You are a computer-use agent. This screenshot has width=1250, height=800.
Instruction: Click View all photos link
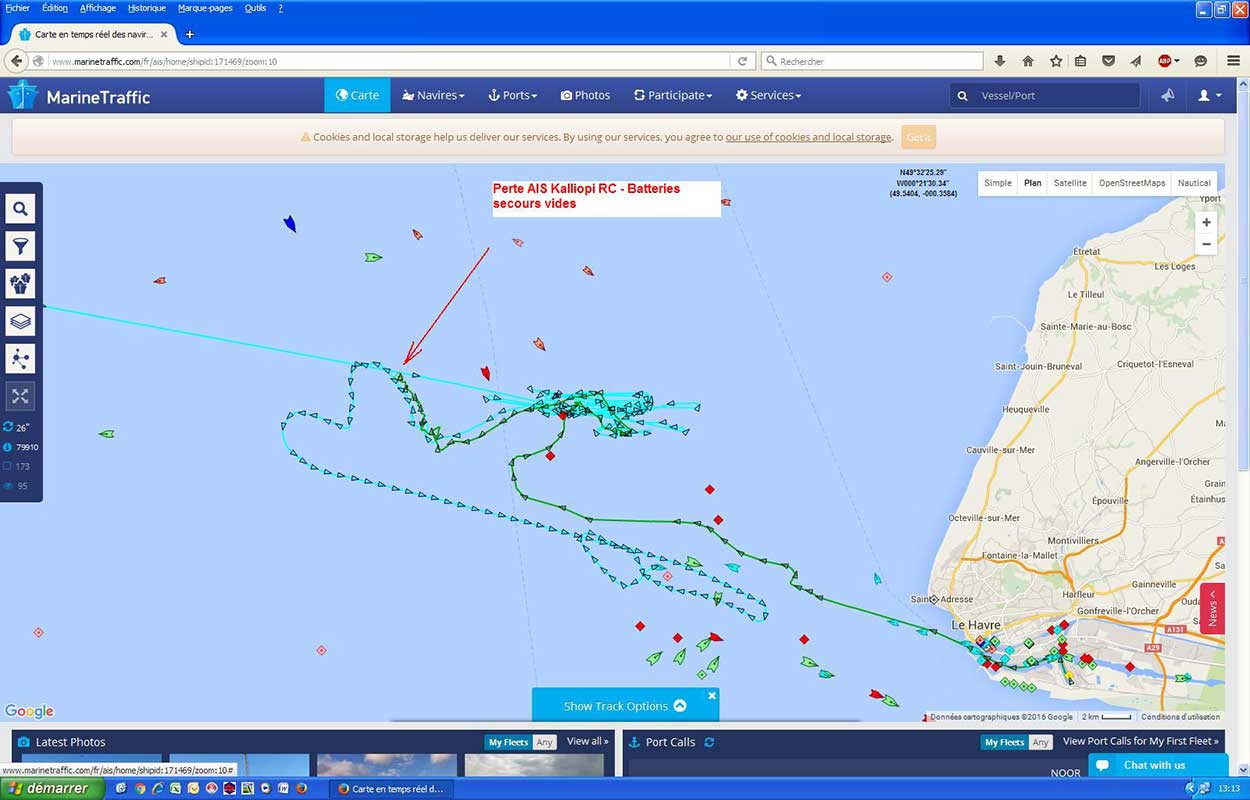click(587, 741)
